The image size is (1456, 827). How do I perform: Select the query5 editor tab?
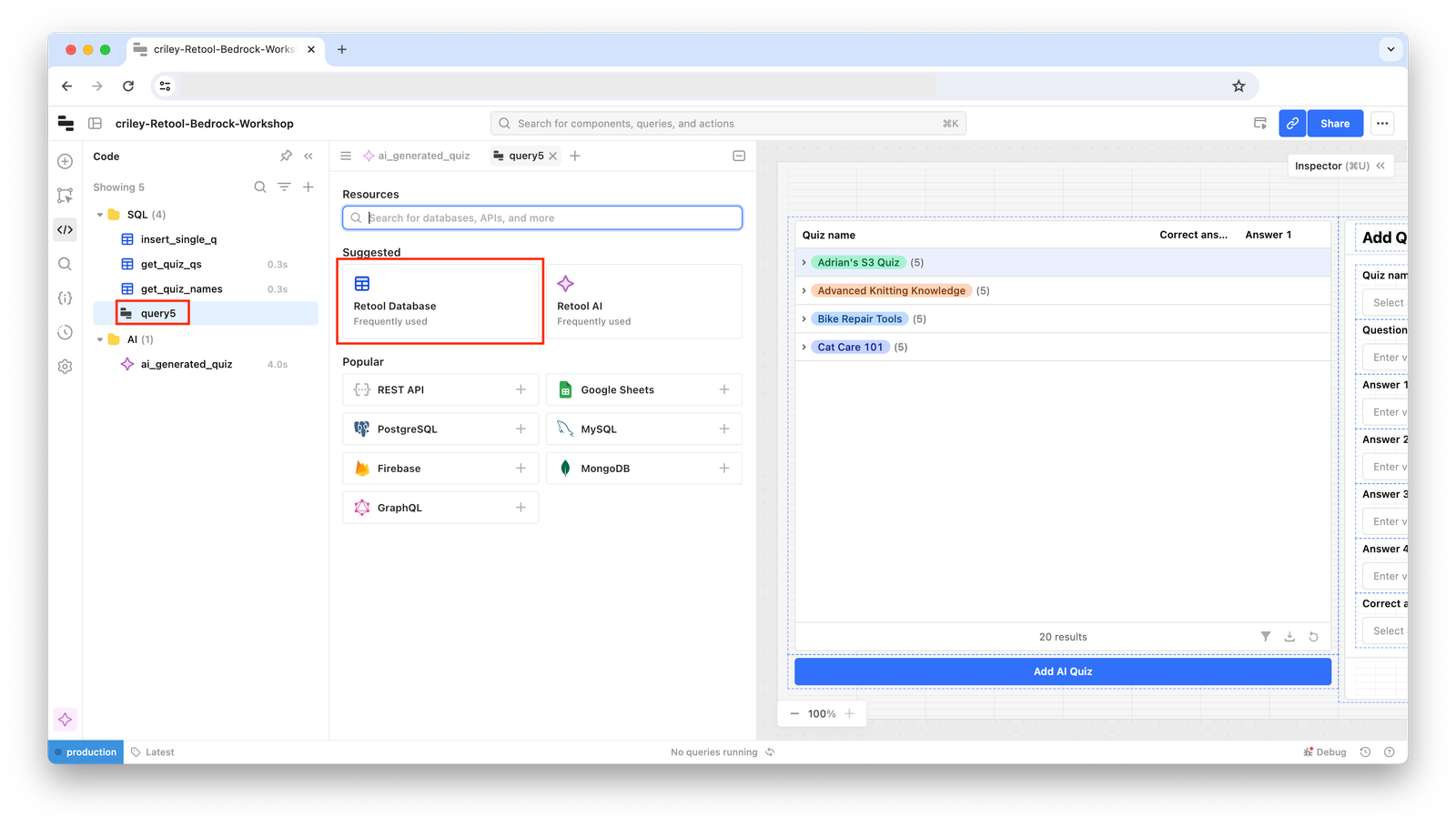pyautogui.click(x=519, y=156)
